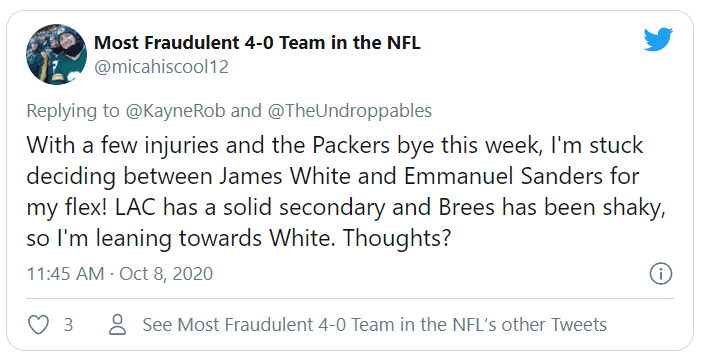
Task: Click "Thoughts?" at the tweet's end
Action: tap(396, 238)
